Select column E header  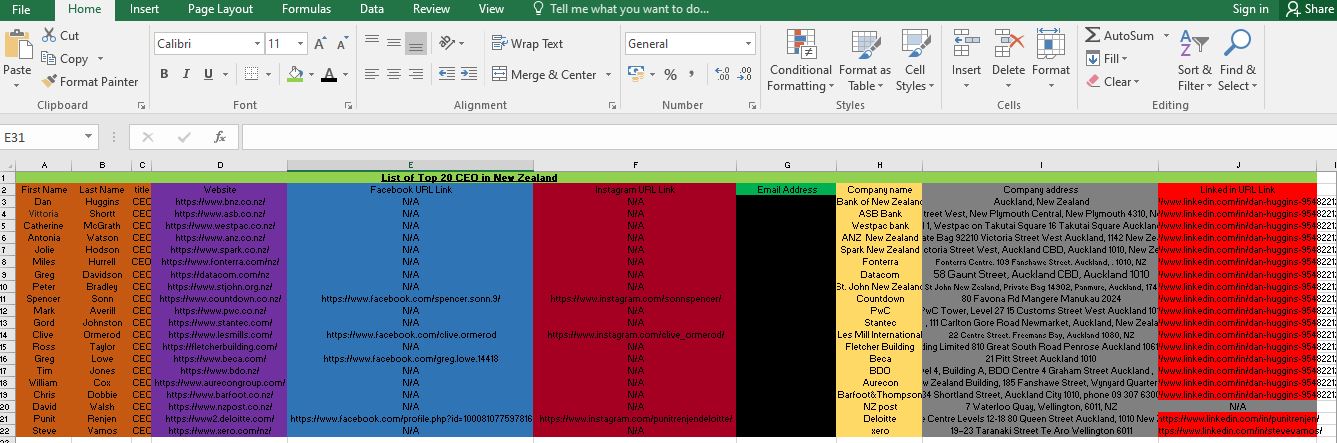point(410,165)
